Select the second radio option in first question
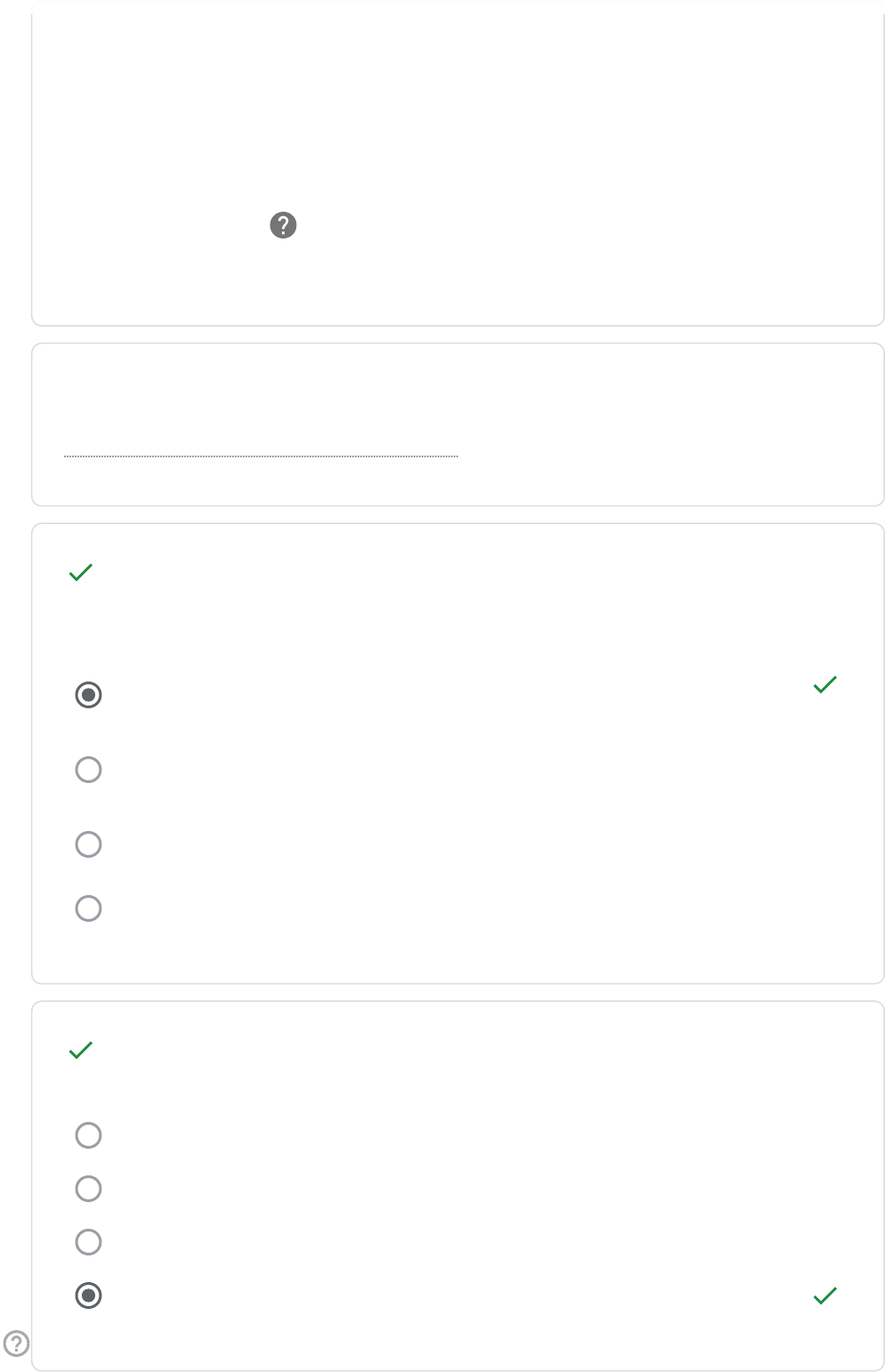The height and width of the screenshot is (1372, 885). (x=88, y=770)
